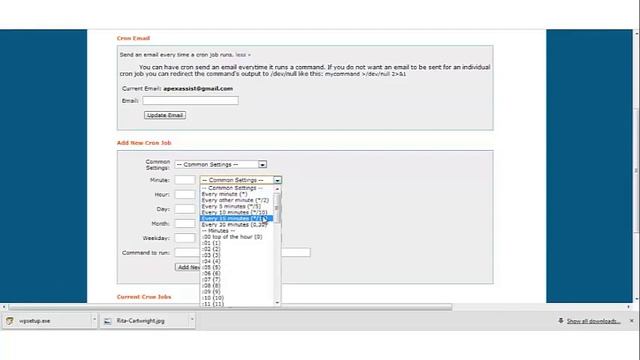Select ':05 (5)' minute option

coord(211,268)
